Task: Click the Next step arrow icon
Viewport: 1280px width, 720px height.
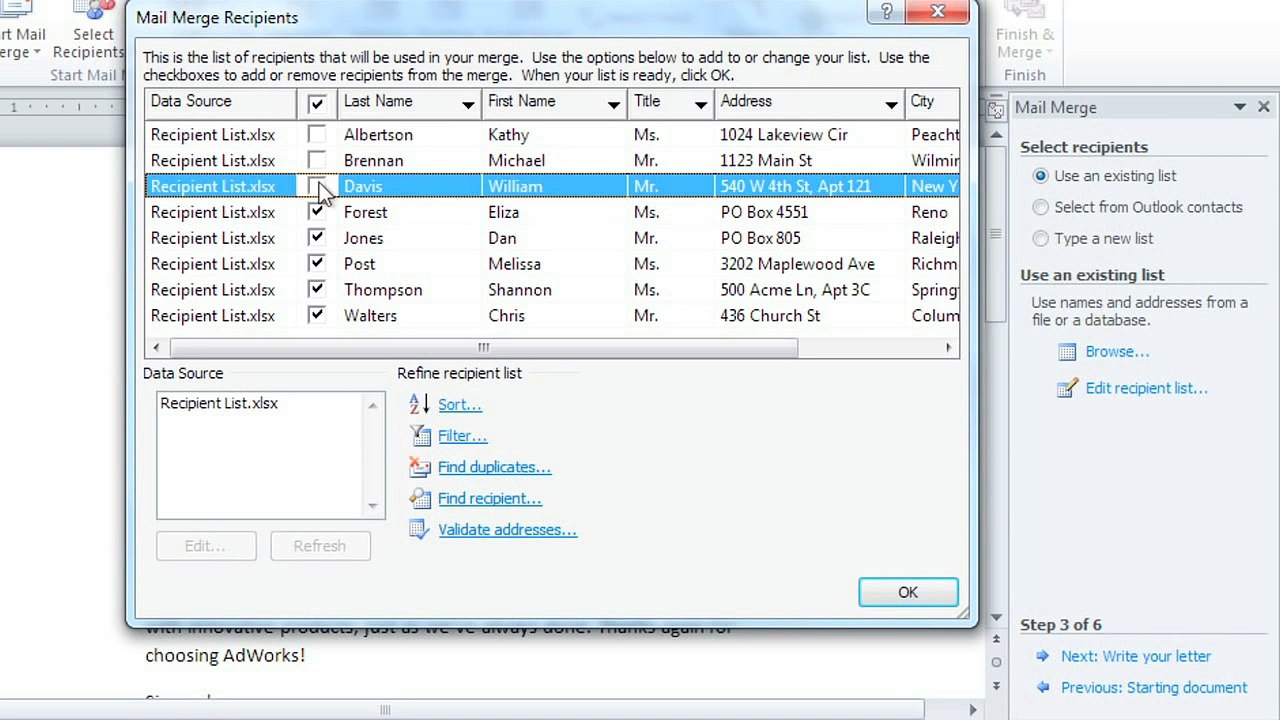Action: click(1043, 656)
